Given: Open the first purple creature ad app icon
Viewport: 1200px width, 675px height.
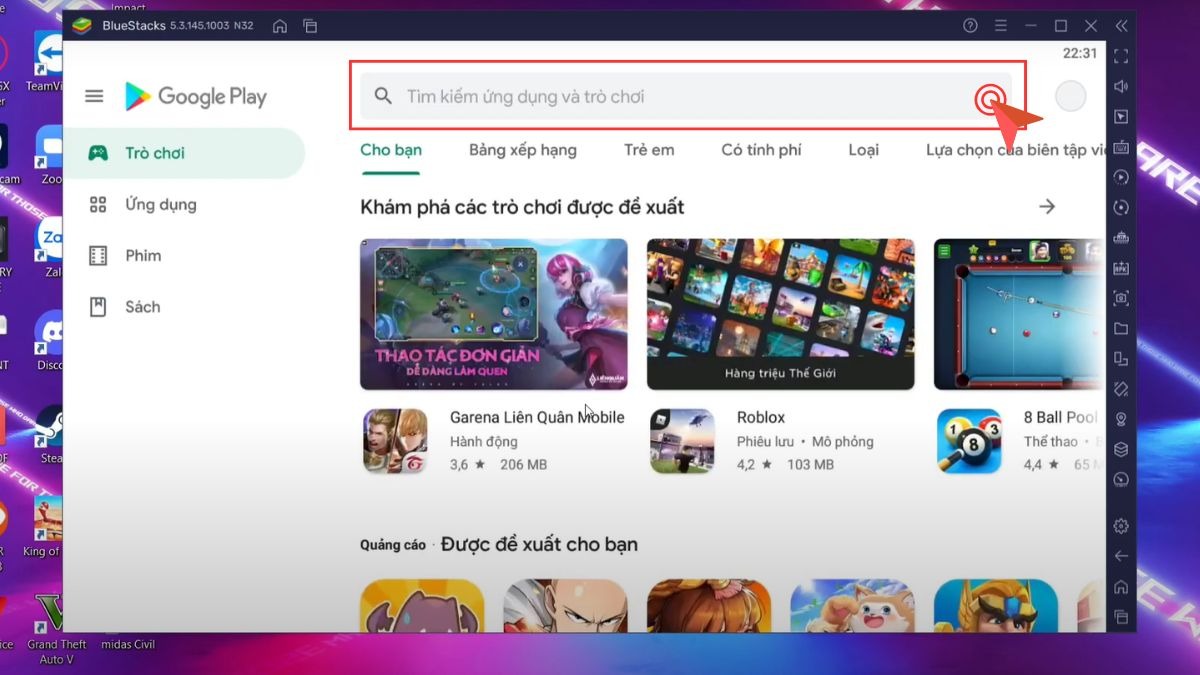Looking at the screenshot, I should (x=422, y=606).
